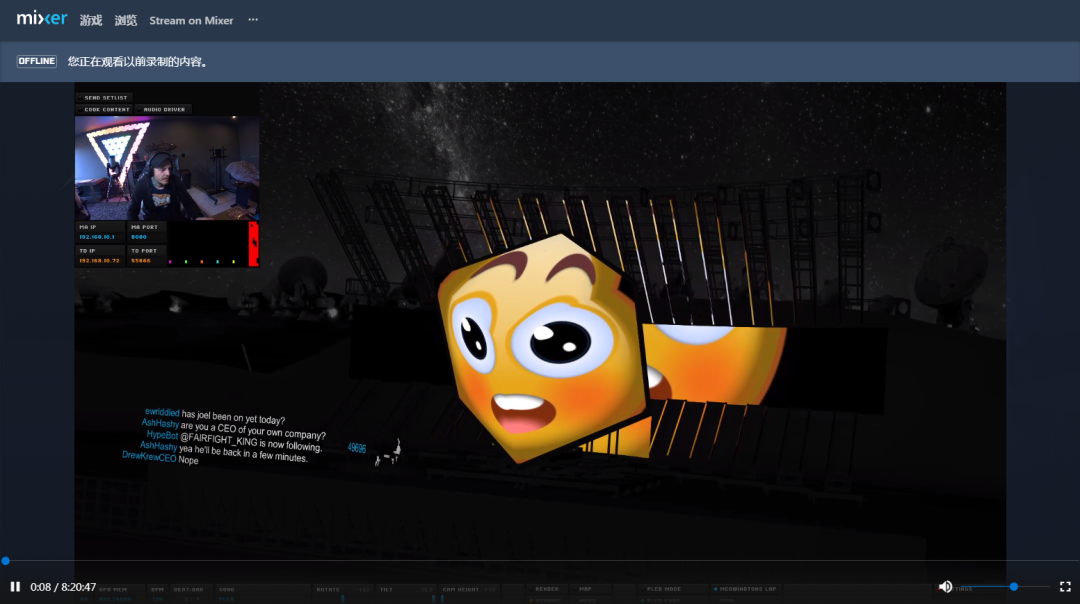
Task: Mute the volume speaker icon
Action: click(x=945, y=587)
